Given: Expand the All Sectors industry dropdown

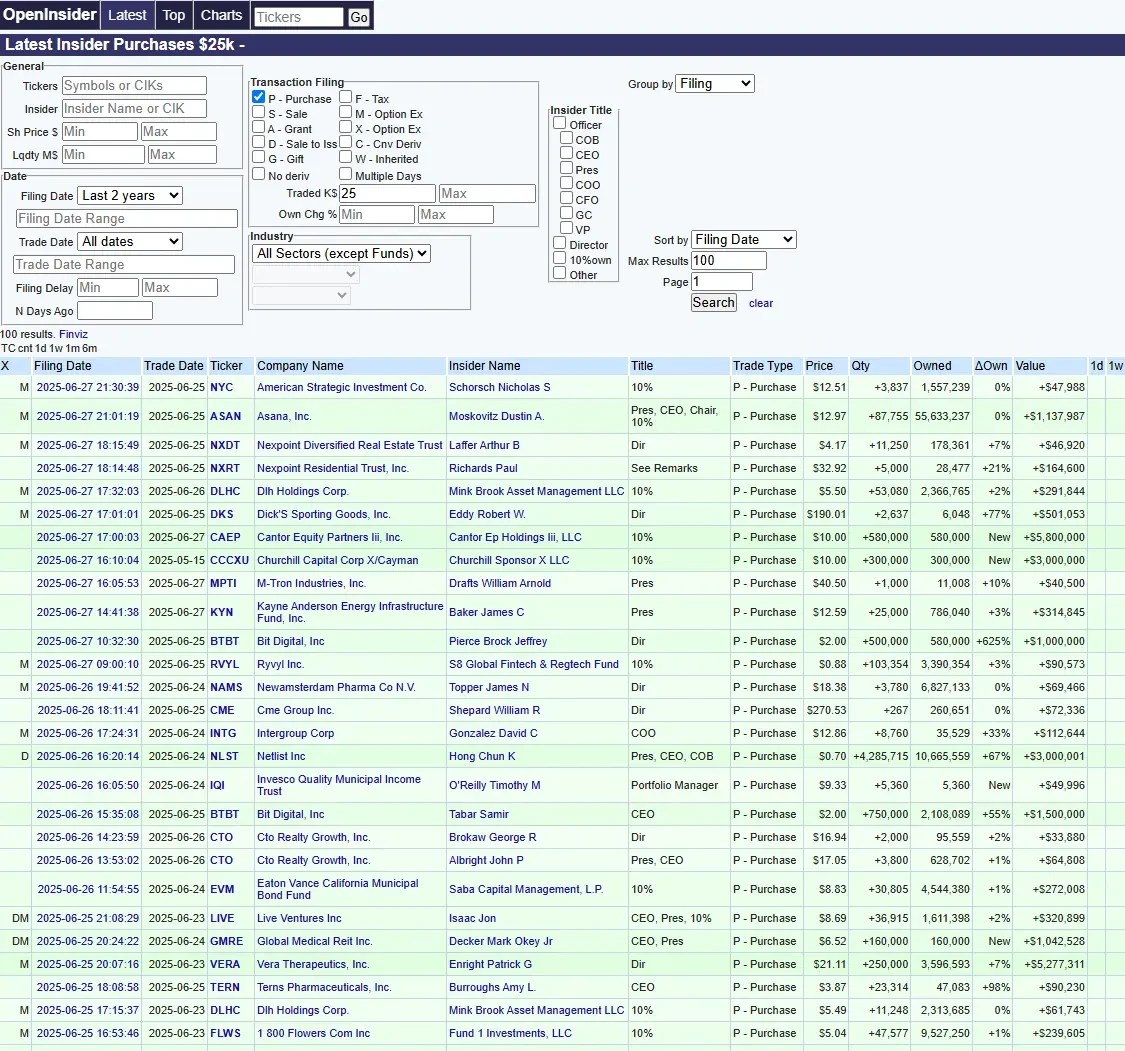Looking at the screenshot, I should coord(341,253).
